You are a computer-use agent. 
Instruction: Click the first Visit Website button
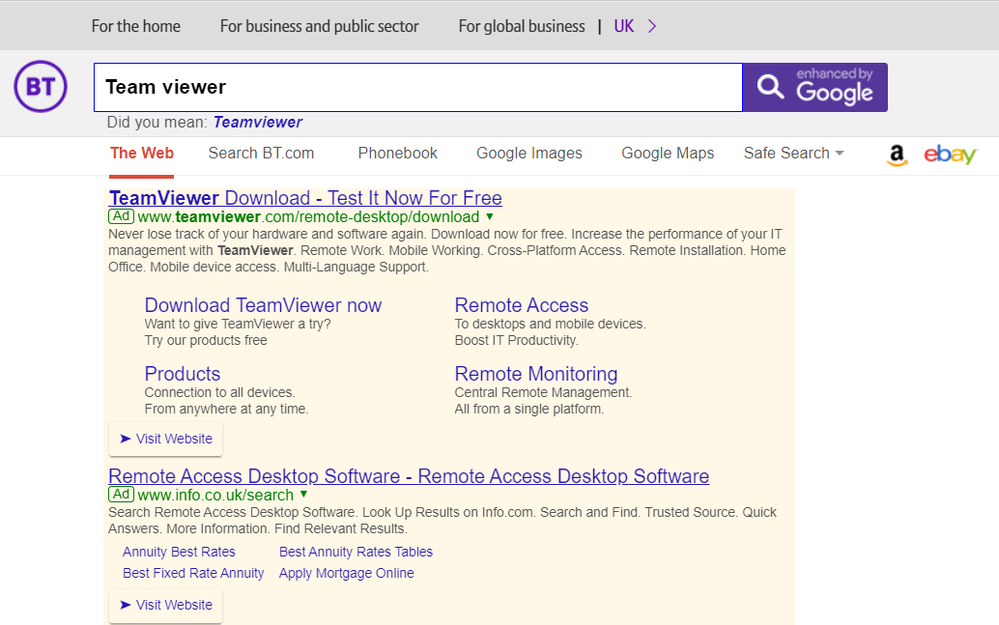[x=165, y=438]
